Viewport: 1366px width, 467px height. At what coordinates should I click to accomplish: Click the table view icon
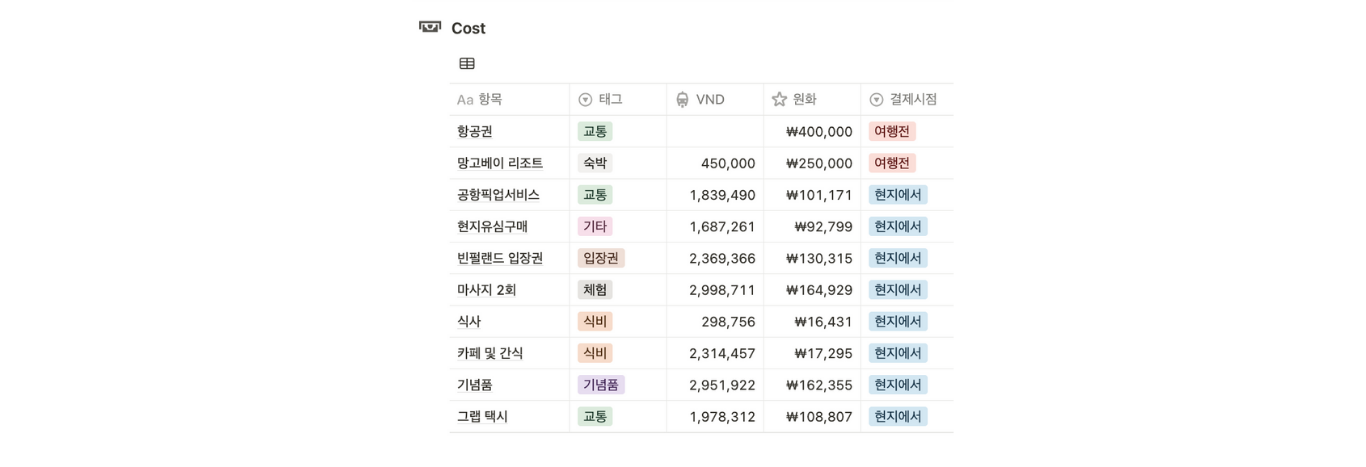tap(467, 64)
